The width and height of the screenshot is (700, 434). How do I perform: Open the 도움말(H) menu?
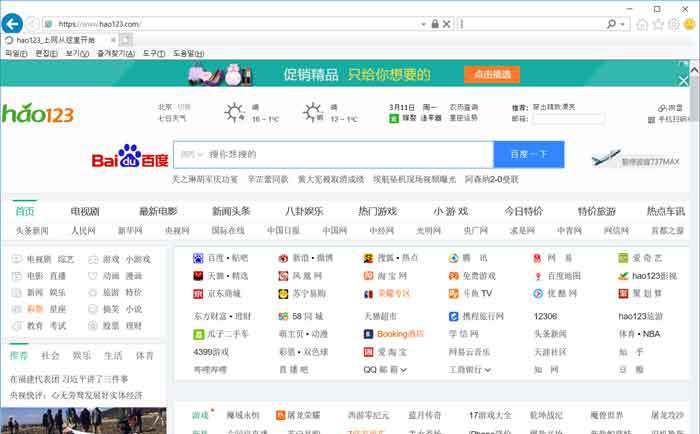(188, 53)
